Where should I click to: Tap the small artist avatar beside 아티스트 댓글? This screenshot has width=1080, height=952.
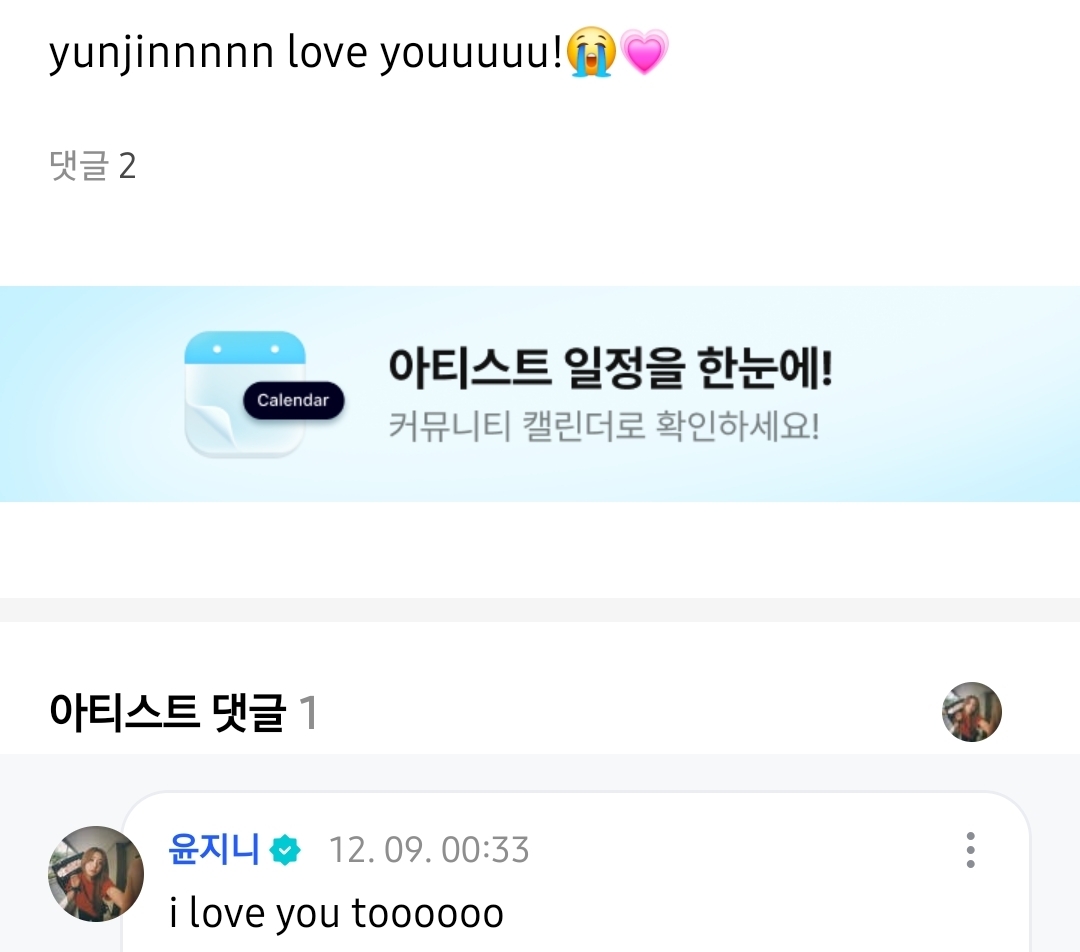point(971,712)
